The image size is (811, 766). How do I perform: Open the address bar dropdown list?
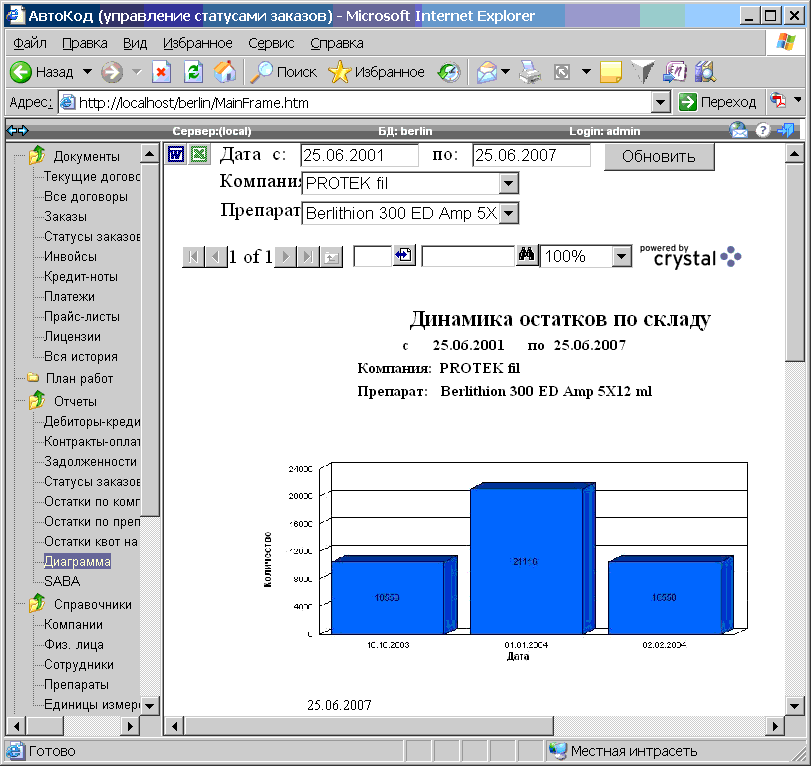click(x=660, y=102)
